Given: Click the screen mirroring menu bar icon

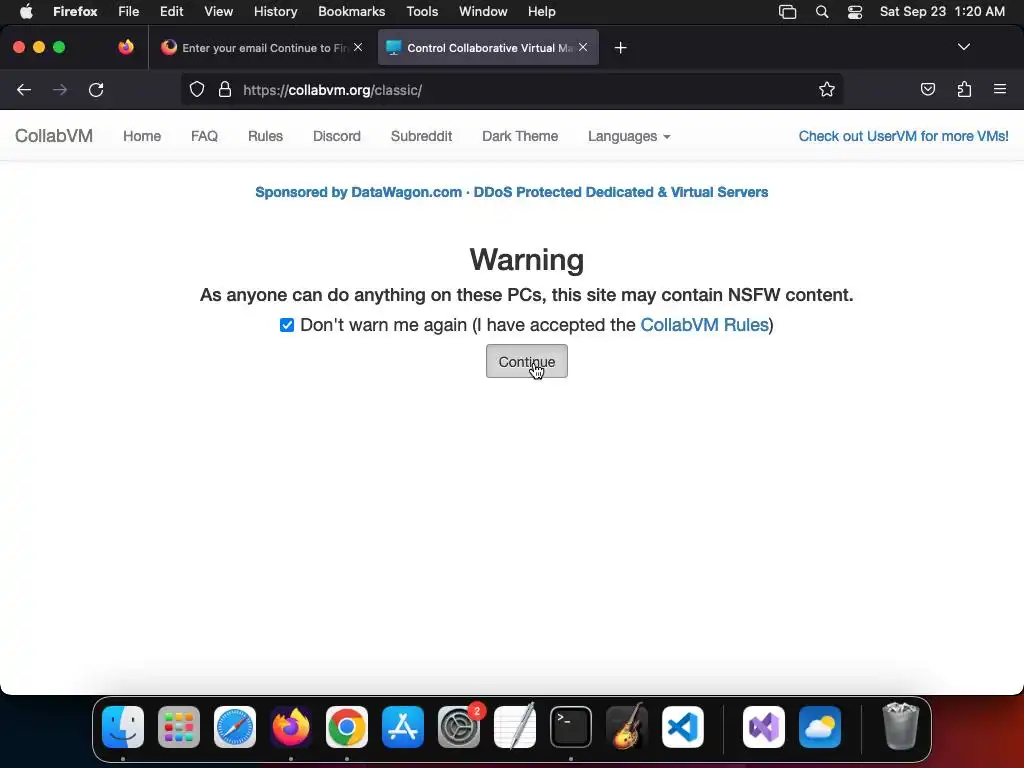Looking at the screenshot, I should (788, 12).
